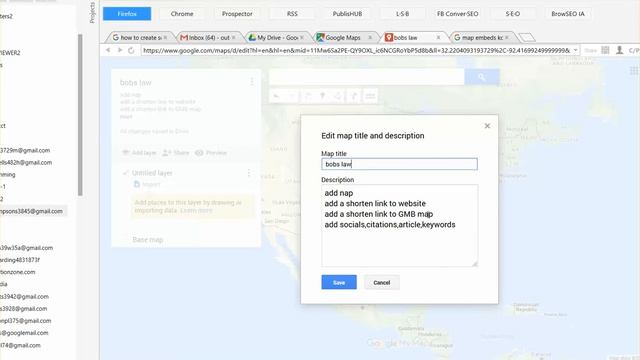Reload the current page
640x360 pixels.
click(131, 50)
